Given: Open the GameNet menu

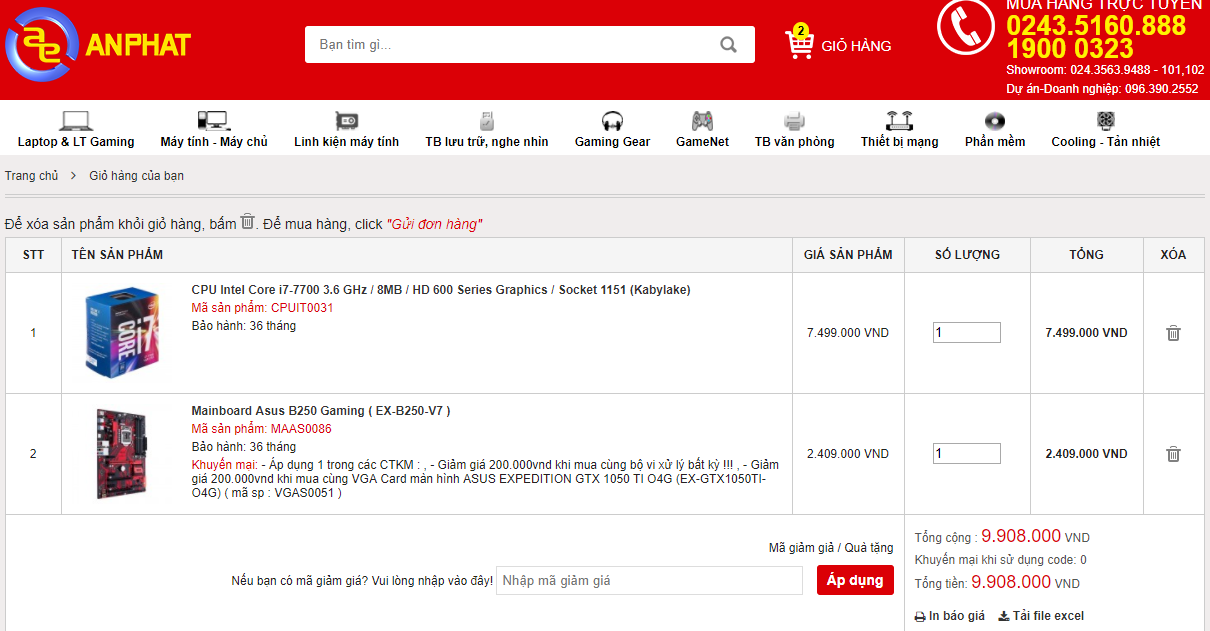Looking at the screenshot, I should click(x=703, y=142).
